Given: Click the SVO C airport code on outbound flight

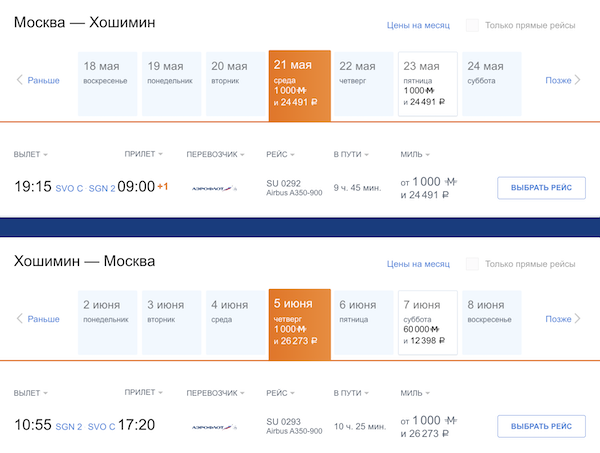Looking at the screenshot, I should tap(69, 188).
